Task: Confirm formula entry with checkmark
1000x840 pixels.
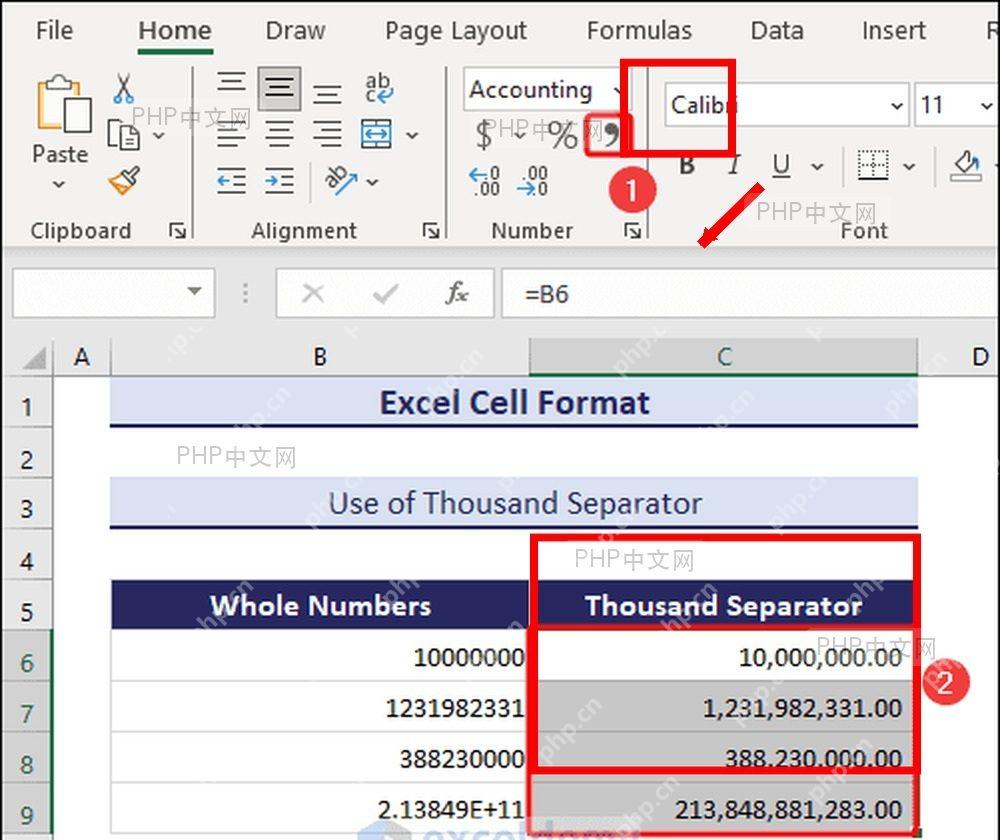Action: point(385,293)
